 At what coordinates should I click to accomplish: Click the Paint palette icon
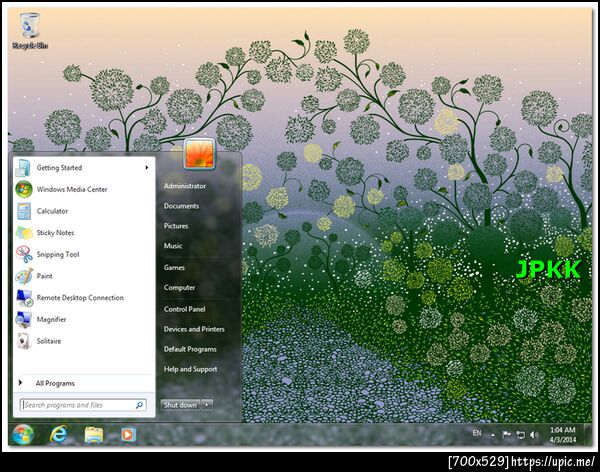24,276
